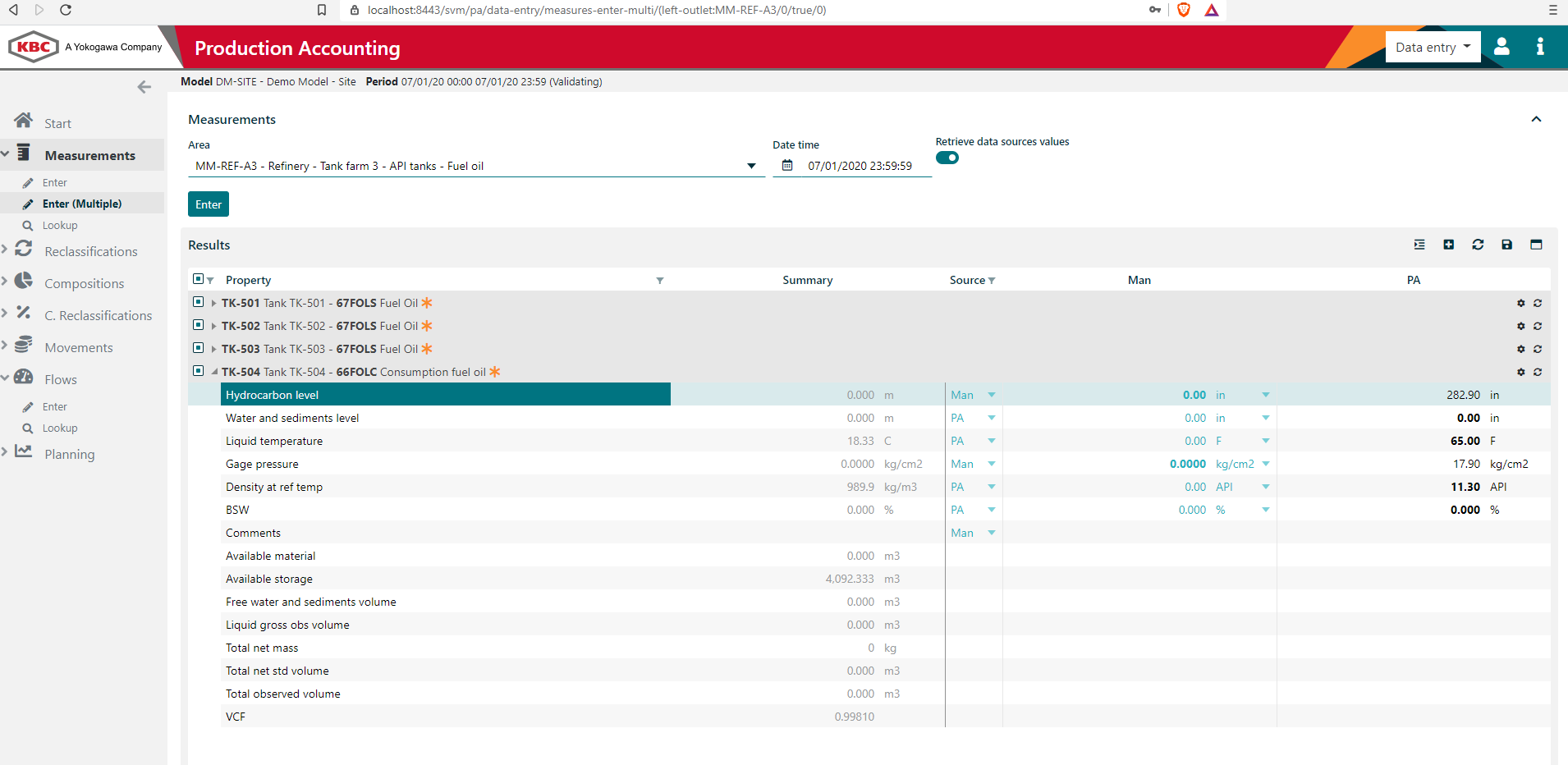This screenshot has height=765, width=1568.
Task: Check the selection box on TK-502 row
Action: [198, 325]
